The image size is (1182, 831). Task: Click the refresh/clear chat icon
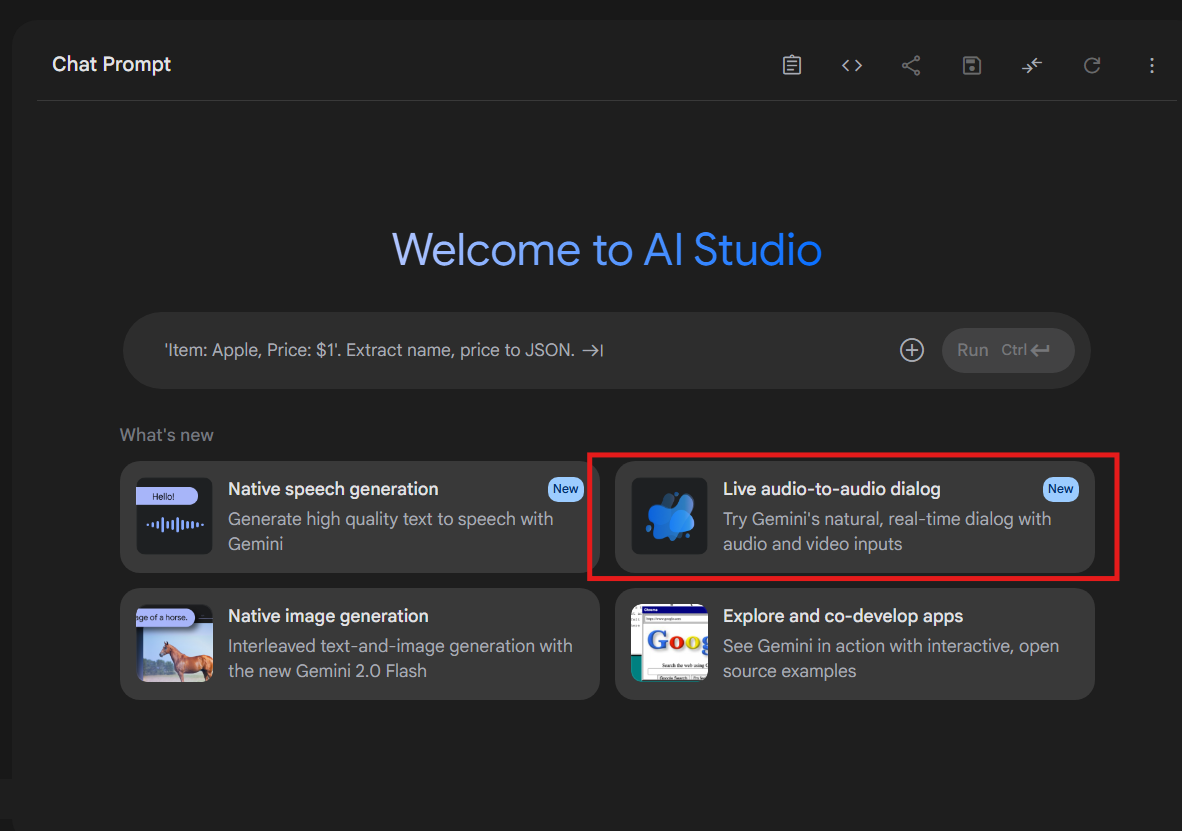coord(1092,66)
